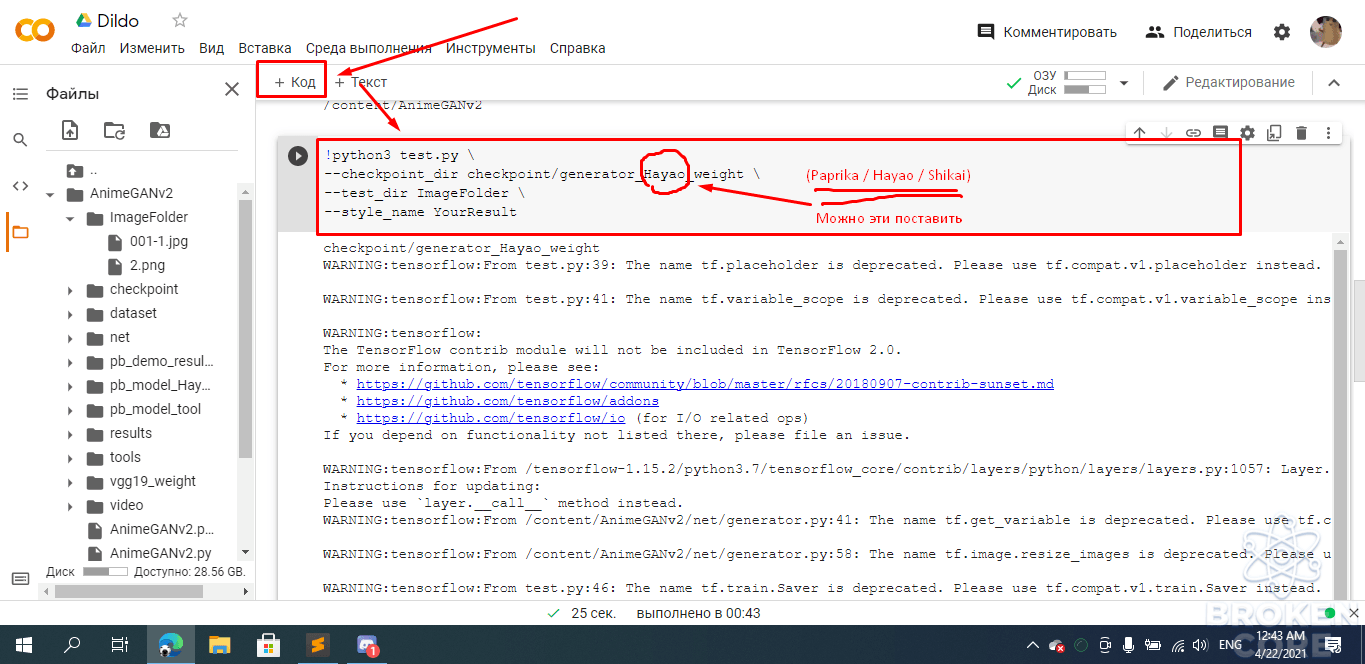Screen dimensions: 1365x664
Task: Refresh the file browser listing
Action: [114, 130]
